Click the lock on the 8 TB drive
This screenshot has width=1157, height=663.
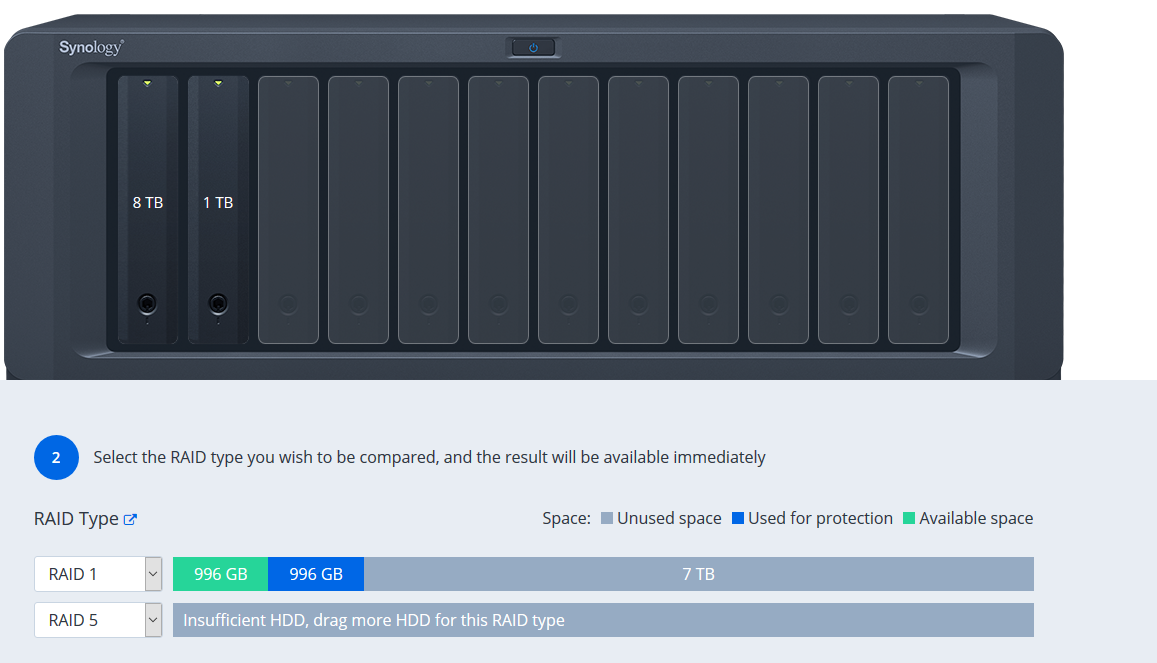pos(147,303)
